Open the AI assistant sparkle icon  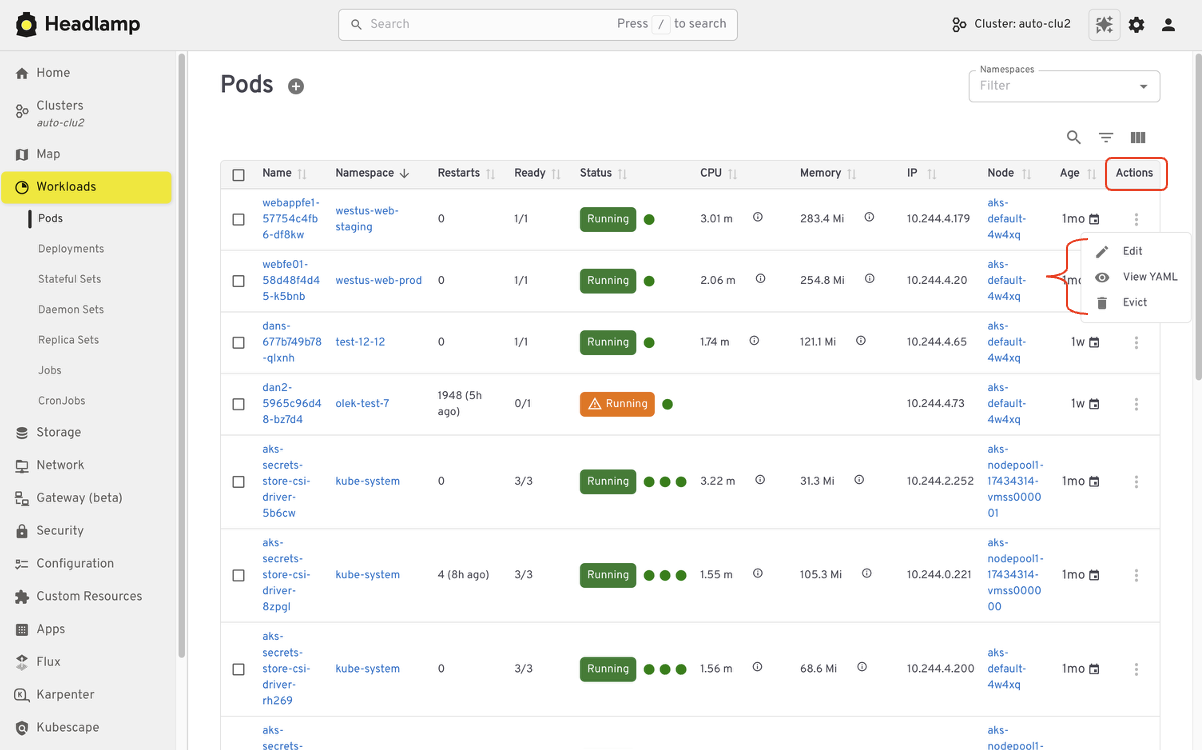coord(1104,24)
